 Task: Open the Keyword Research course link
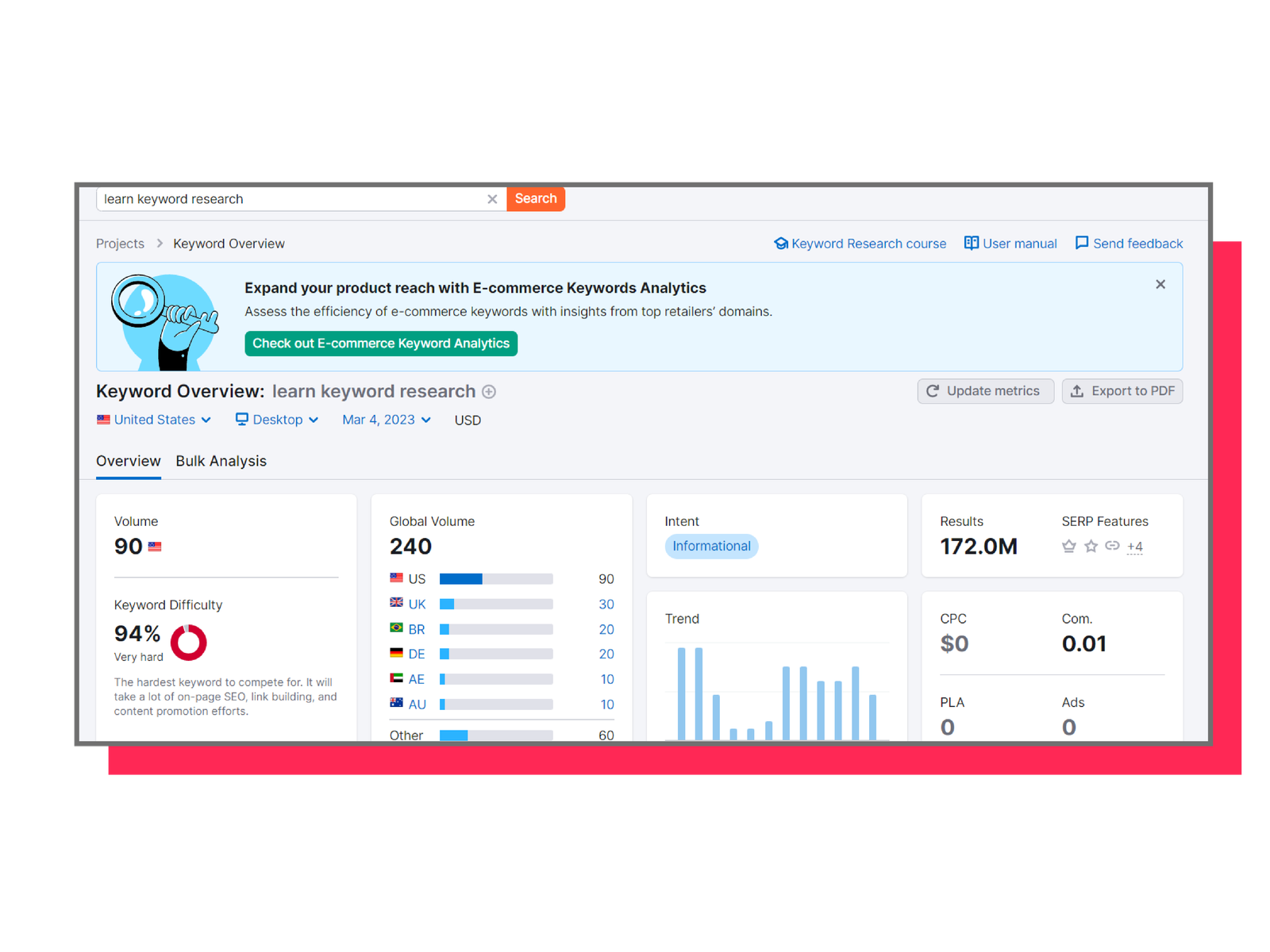coord(860,244)
